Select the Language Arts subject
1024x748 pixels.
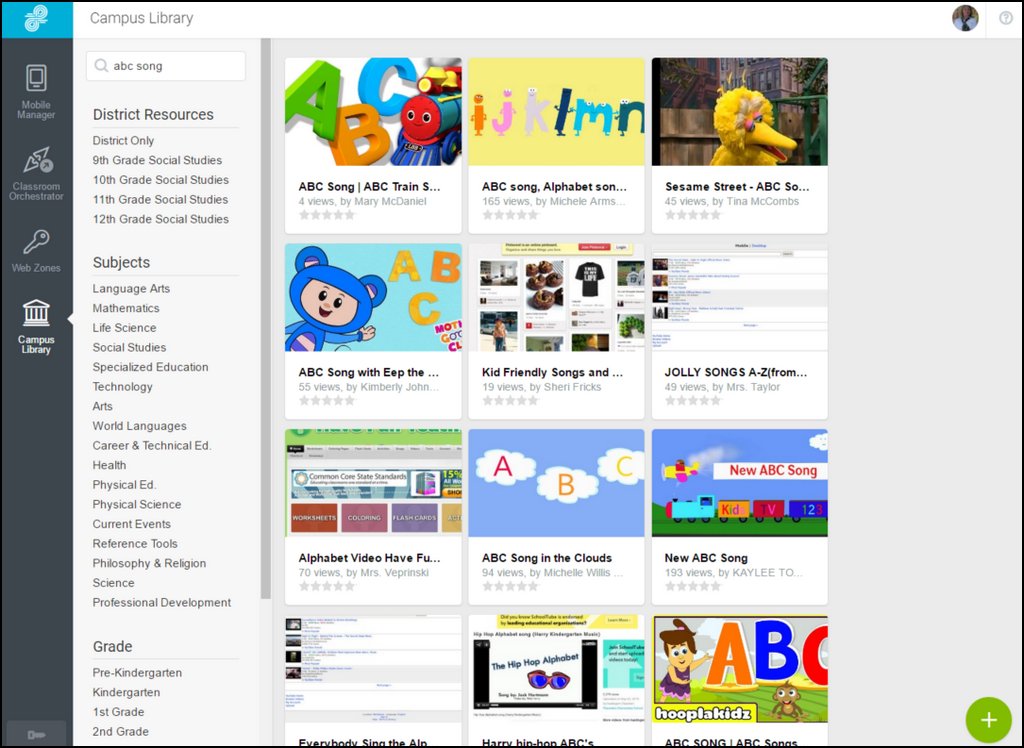click(x=131, y=288)
